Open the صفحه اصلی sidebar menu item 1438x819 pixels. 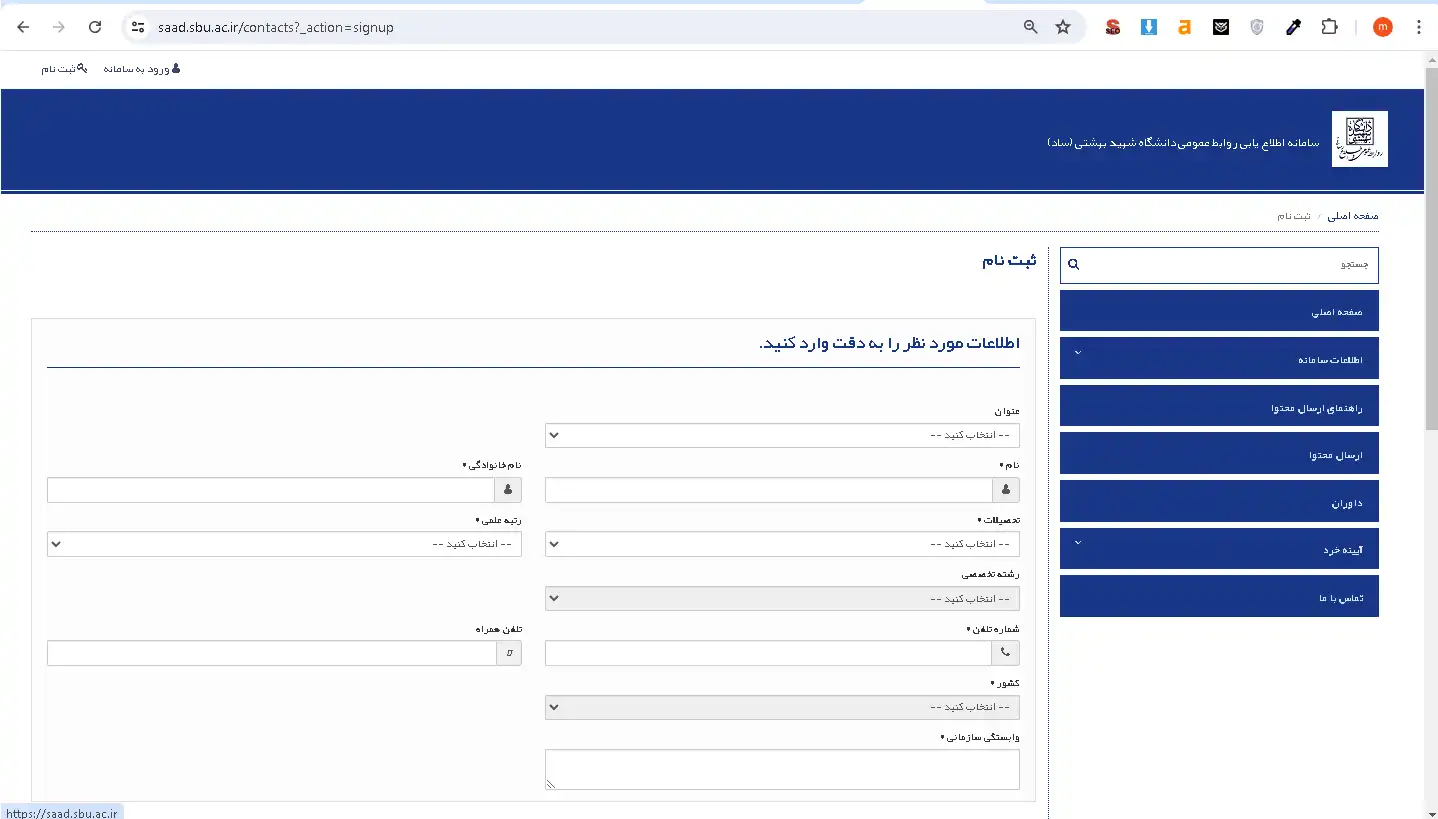click(x=1219, y=311)
